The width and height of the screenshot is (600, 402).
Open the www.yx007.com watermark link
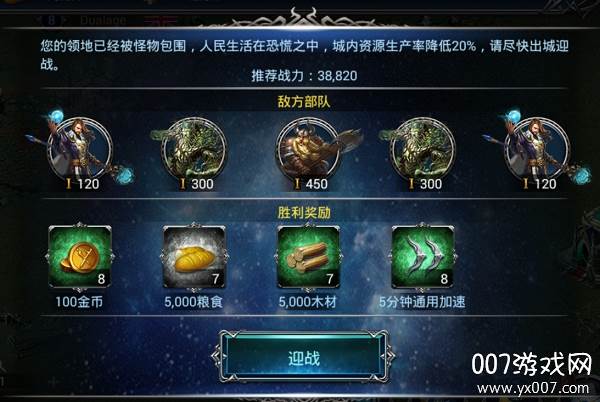coord(533,389)
